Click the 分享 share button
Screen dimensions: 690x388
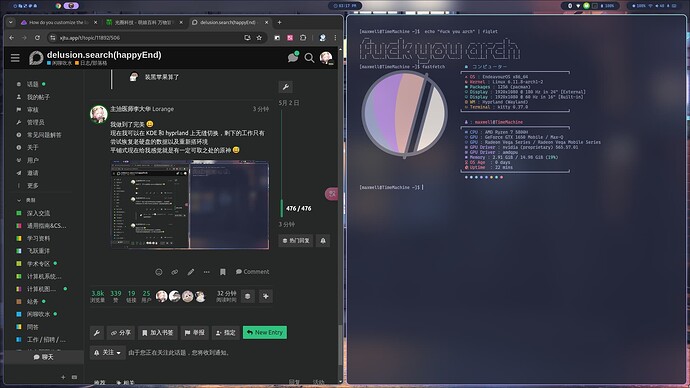[121, 333]
